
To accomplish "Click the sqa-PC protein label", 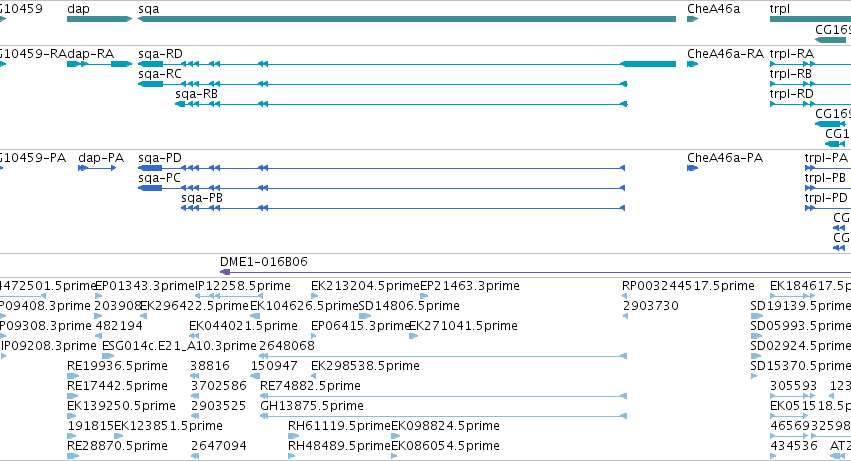I will tap(159, 178).
